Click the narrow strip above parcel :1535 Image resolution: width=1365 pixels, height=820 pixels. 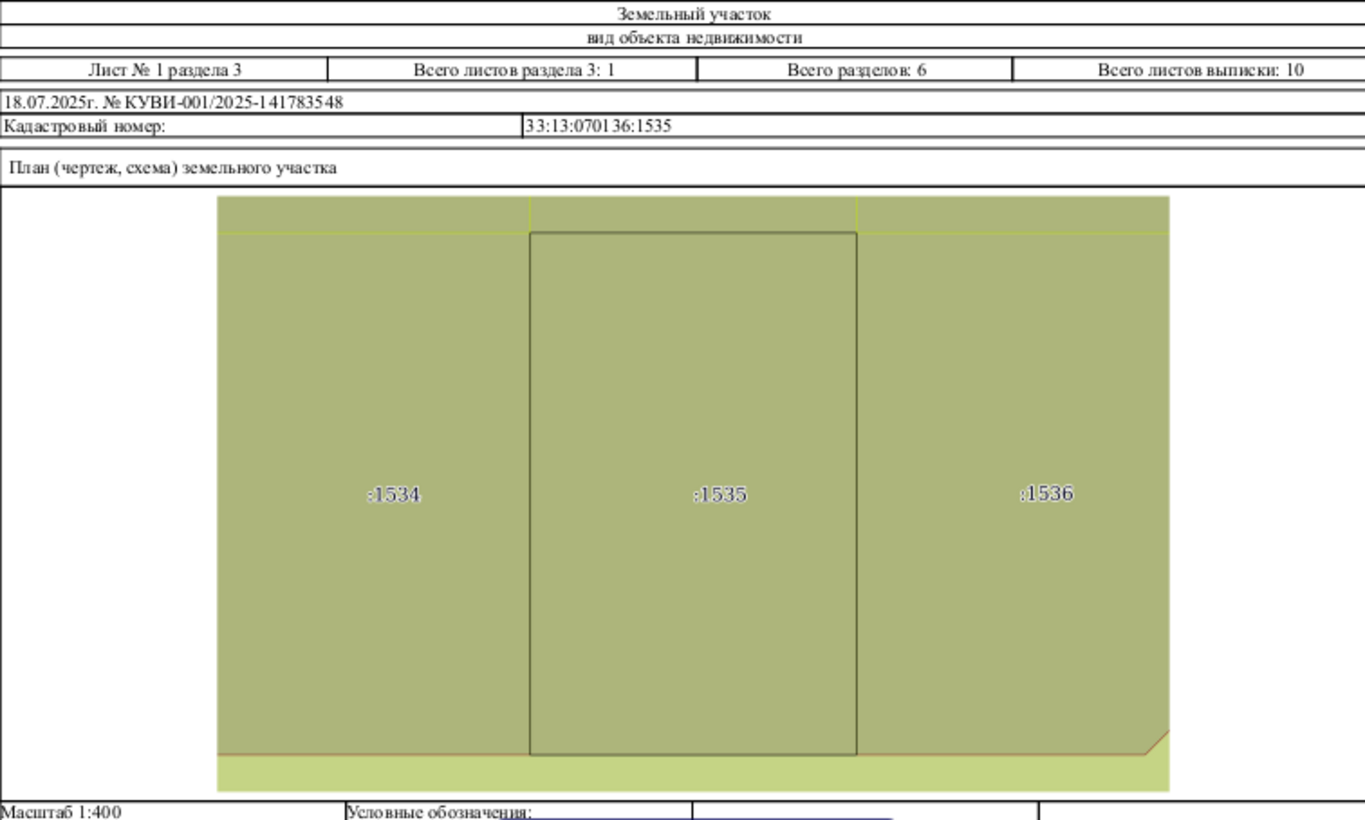click(x=693, y=215)
